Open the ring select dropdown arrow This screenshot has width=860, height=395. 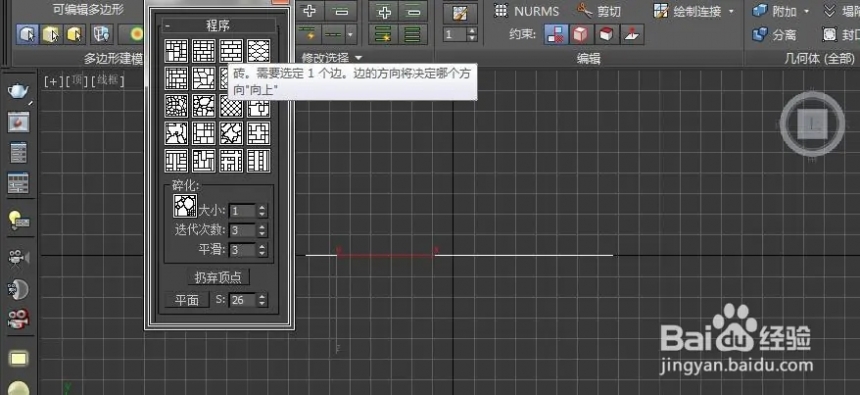coord(350,34)
